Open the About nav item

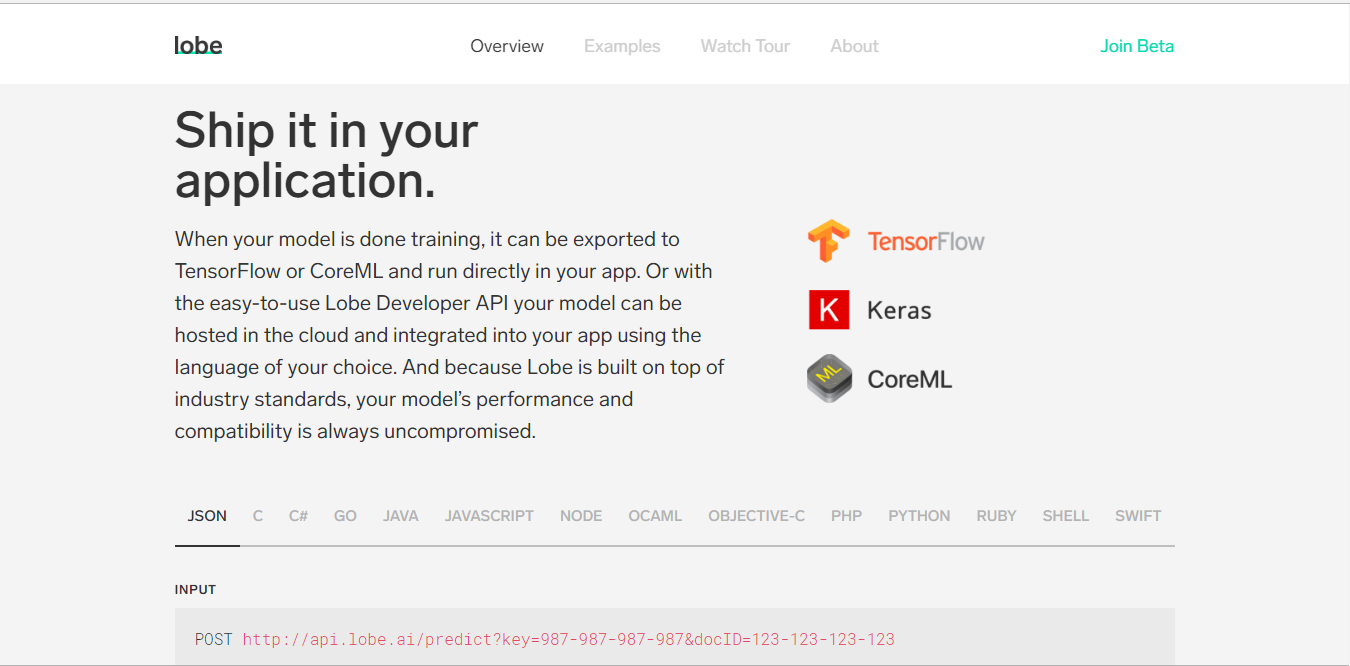click(x=854, y=46)
